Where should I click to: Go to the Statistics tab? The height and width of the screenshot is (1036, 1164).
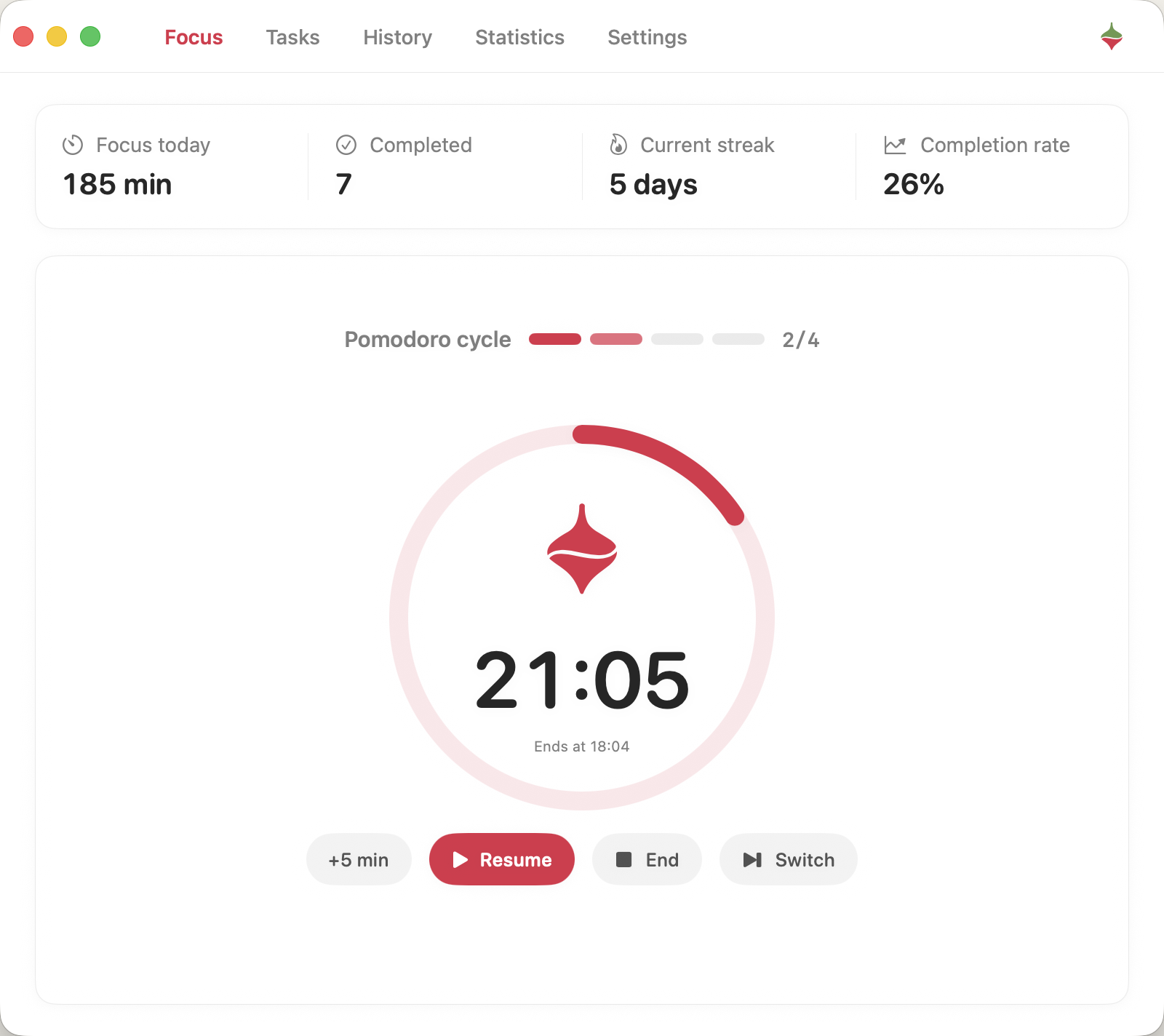pyautogui.click(x=519, y=37)
